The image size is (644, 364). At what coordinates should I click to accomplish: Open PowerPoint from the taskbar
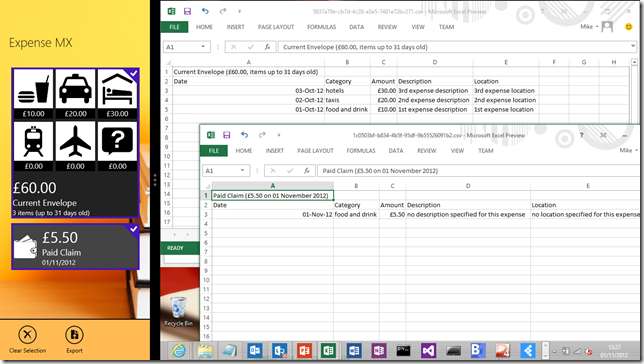point(304,350)
